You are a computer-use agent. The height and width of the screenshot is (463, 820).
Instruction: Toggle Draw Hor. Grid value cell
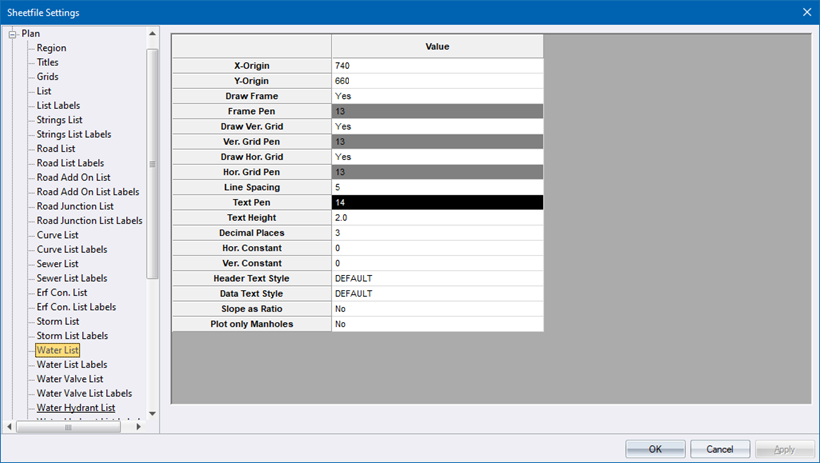(437, 157)
